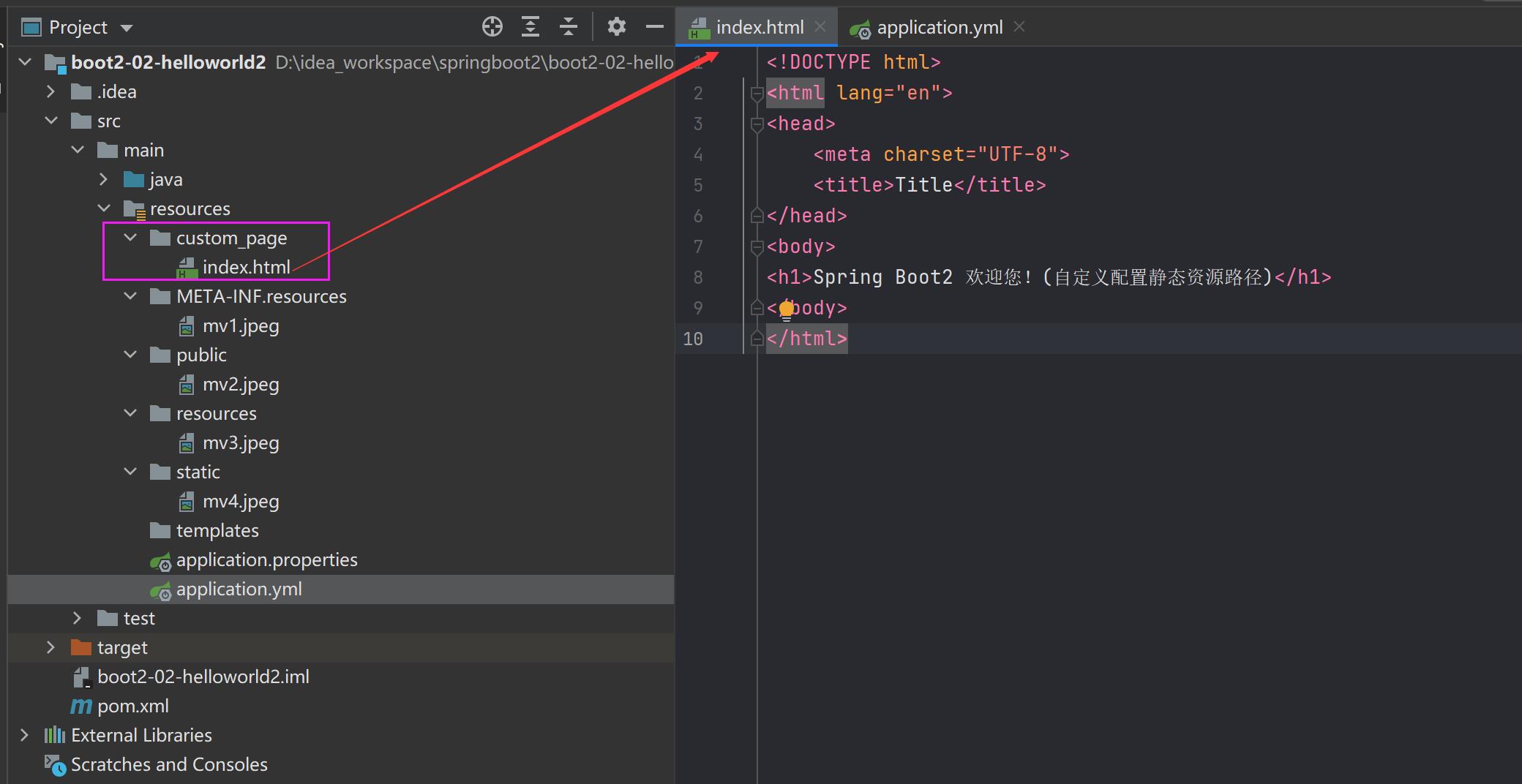Switch to the index.html editor tab
Viewport: 1522px width, 784px height.
(760, 27)
